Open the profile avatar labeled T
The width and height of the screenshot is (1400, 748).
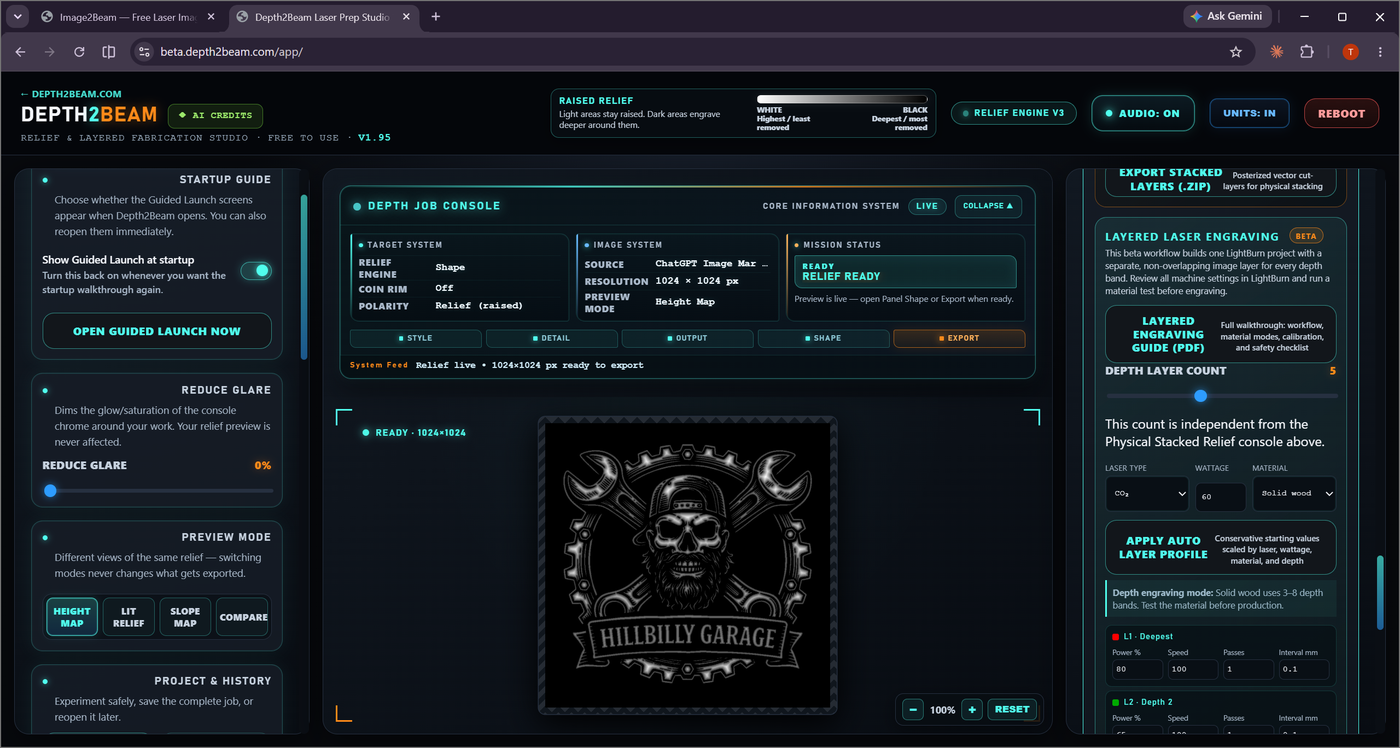click(x=1351, y=52)
